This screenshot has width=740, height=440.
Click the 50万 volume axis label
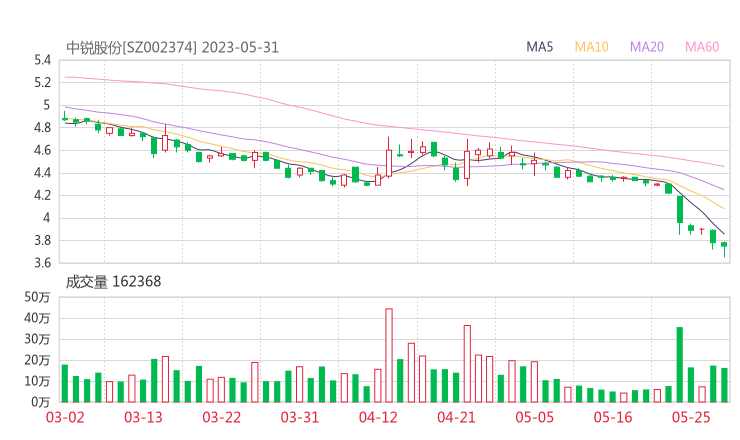coord(37,297)
